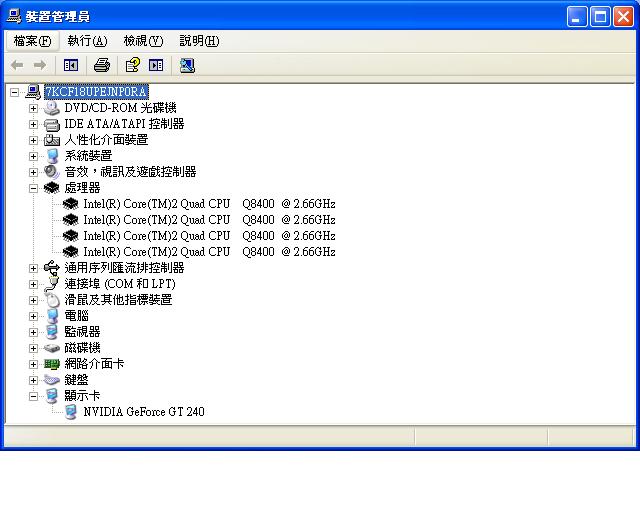Open the 檢視(V) menu

[x=143, y=41]
